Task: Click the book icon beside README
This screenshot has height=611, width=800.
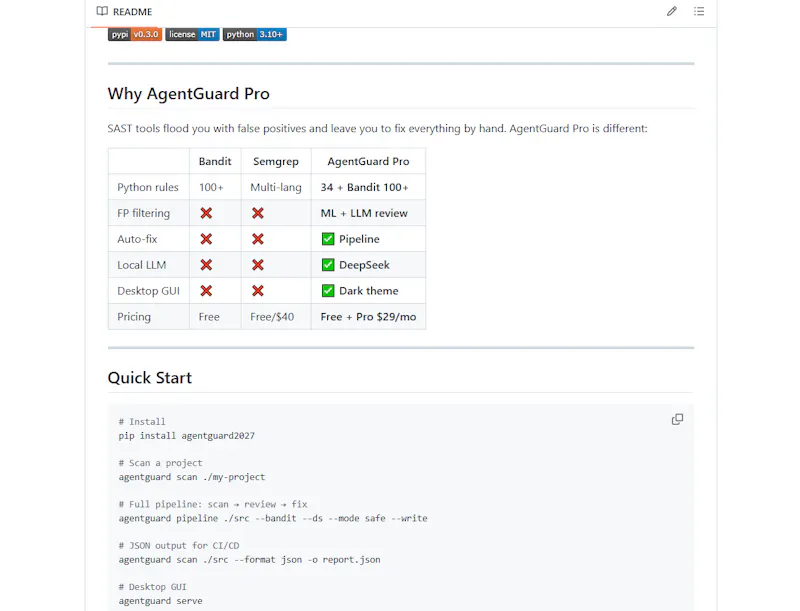Action: pyautogui.click(x=102, y=11)
